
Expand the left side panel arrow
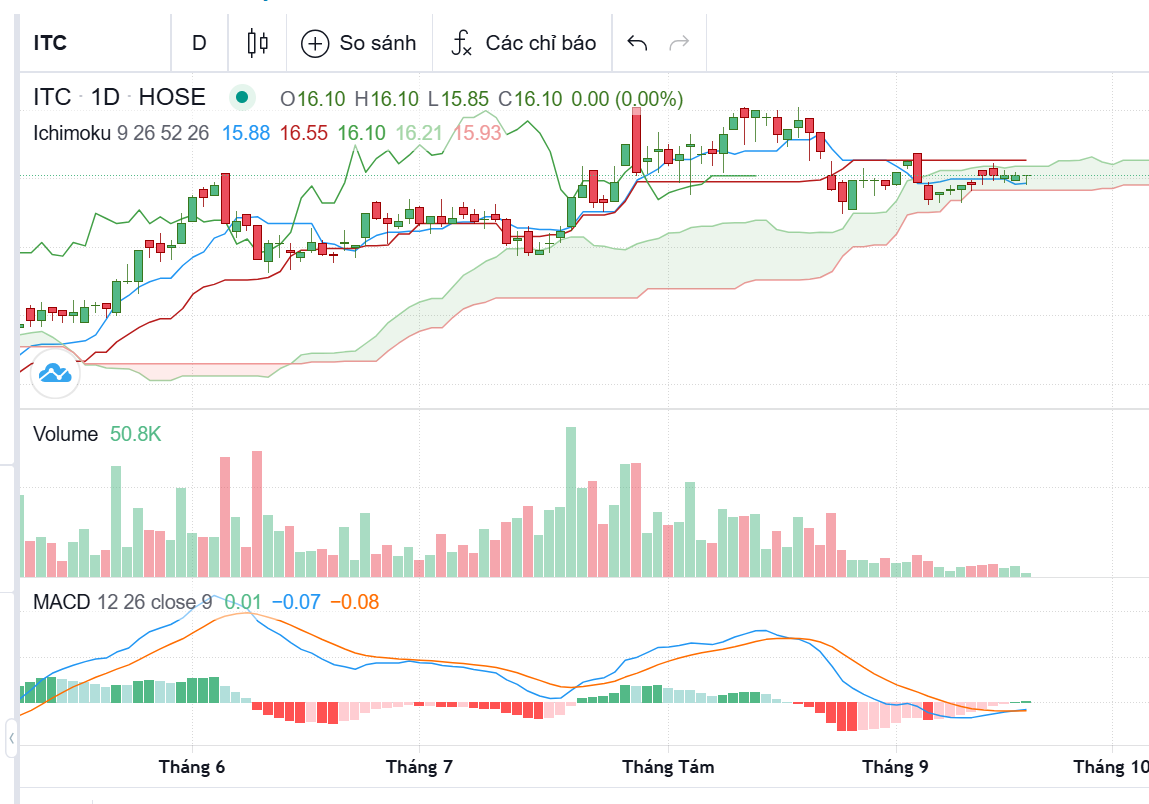click(12, 738)
